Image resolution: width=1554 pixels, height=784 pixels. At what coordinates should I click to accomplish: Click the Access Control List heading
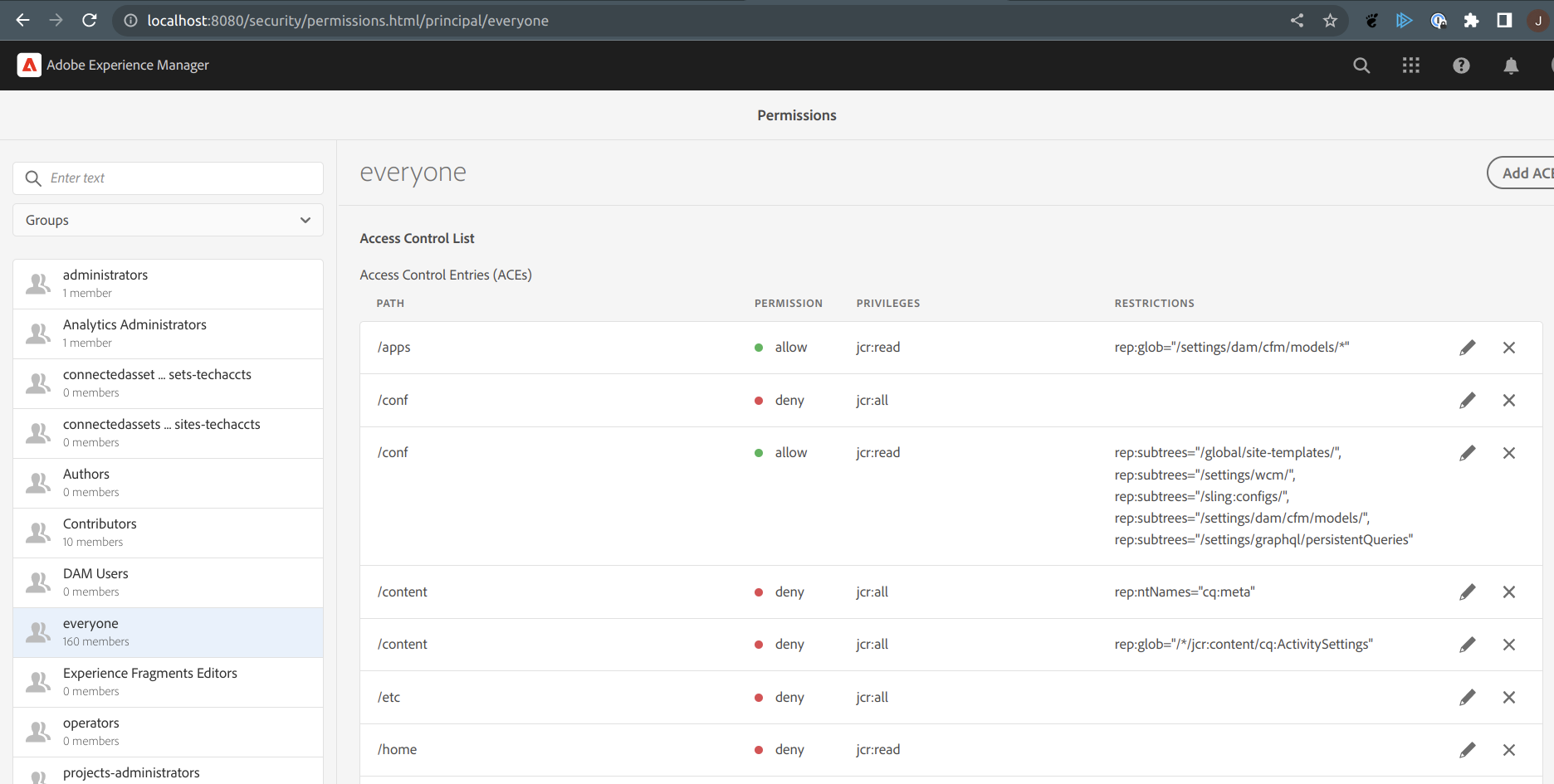[x=417, y=239]
